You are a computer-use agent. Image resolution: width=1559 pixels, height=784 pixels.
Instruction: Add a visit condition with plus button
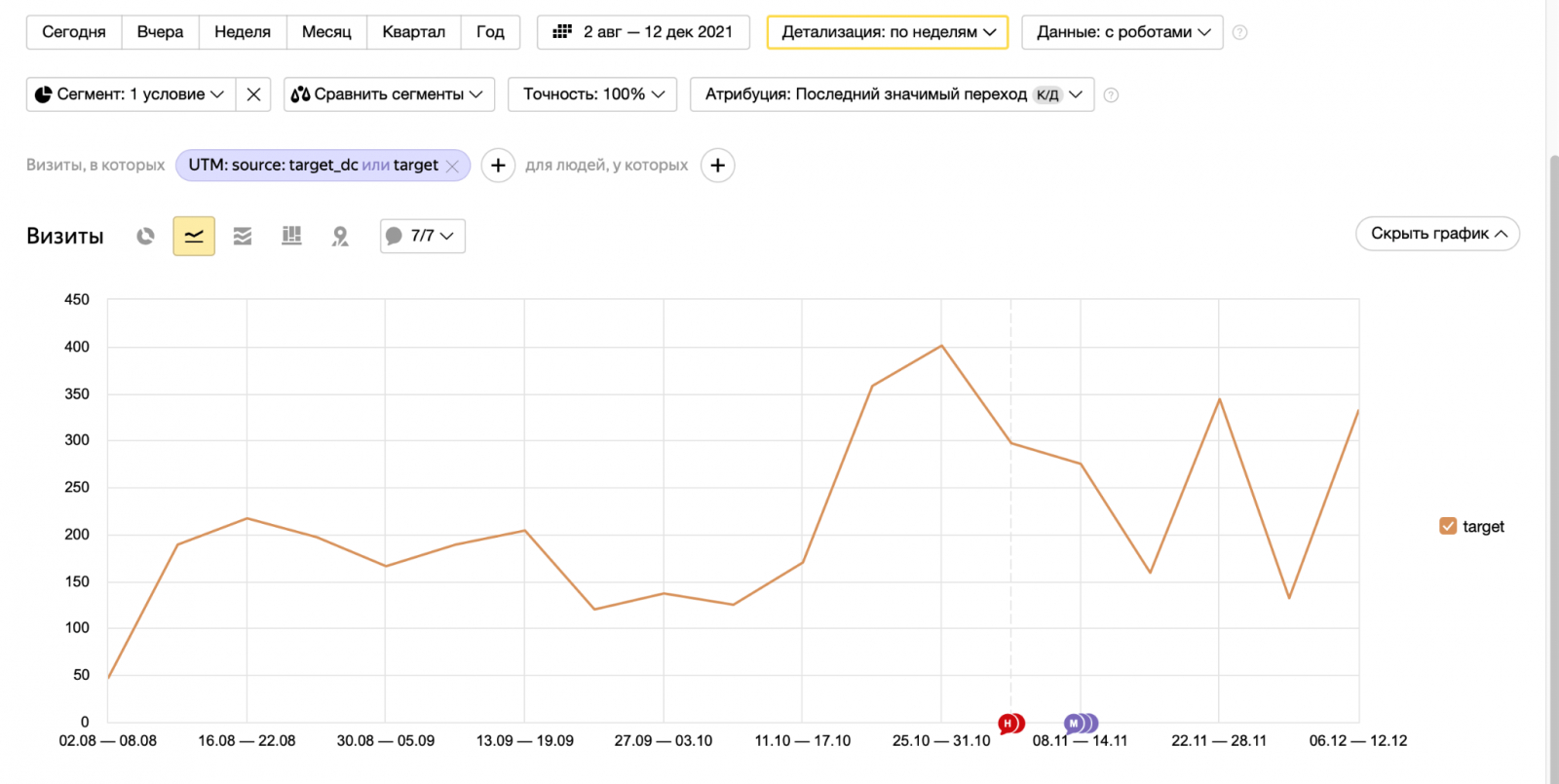[498, 166]
